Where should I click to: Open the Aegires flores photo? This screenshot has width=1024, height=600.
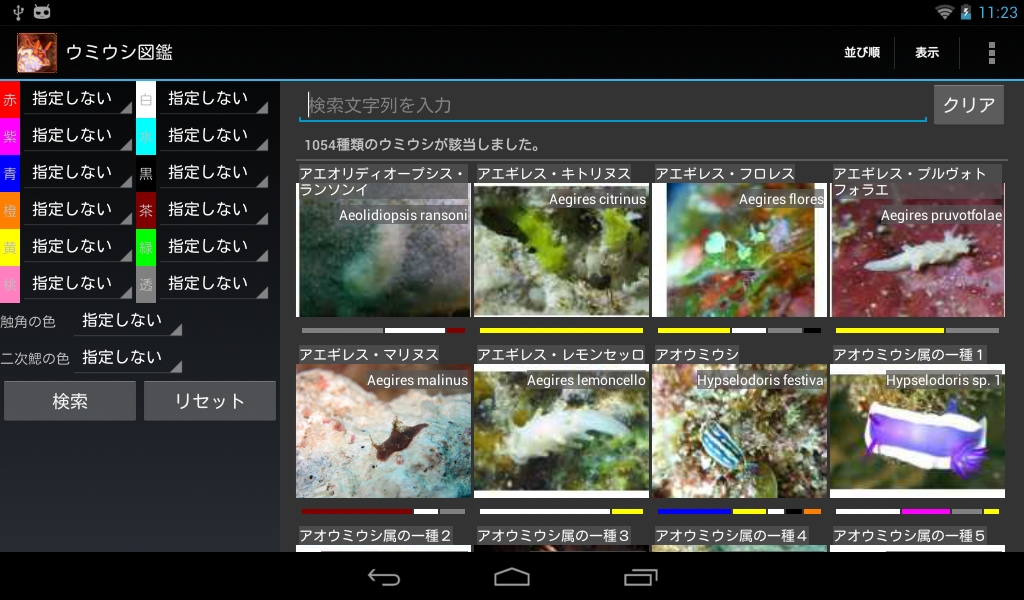pyautogui.click(x=739, y=250)
